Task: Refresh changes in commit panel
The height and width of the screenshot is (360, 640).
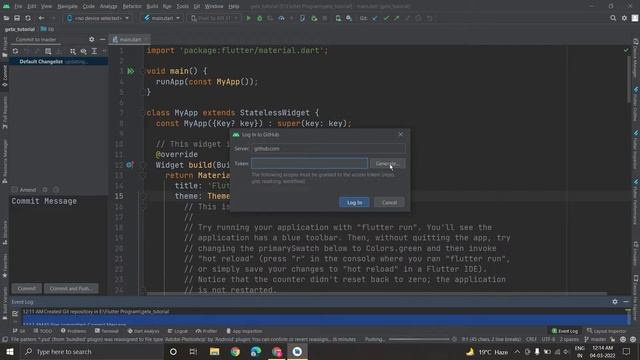Action: (15, 51)
